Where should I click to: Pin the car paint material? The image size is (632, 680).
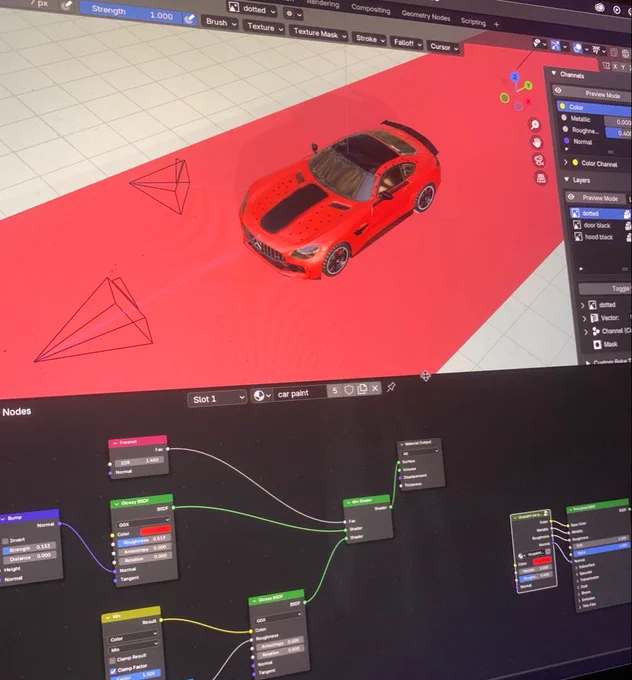coord(391,386)
